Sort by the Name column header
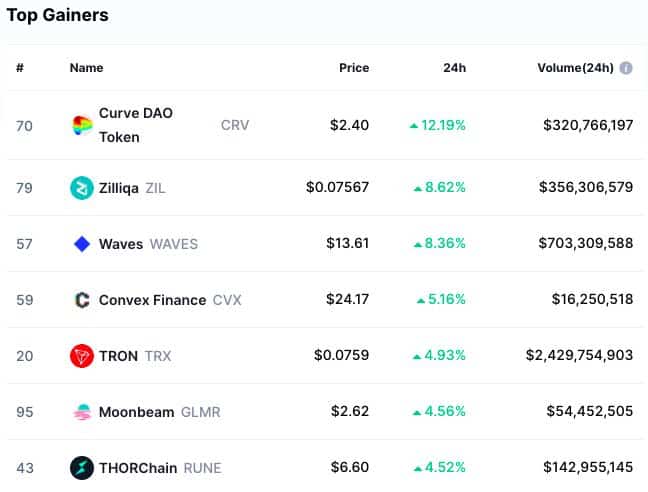Screen dimensions: 648x492 tap(86, 68)
